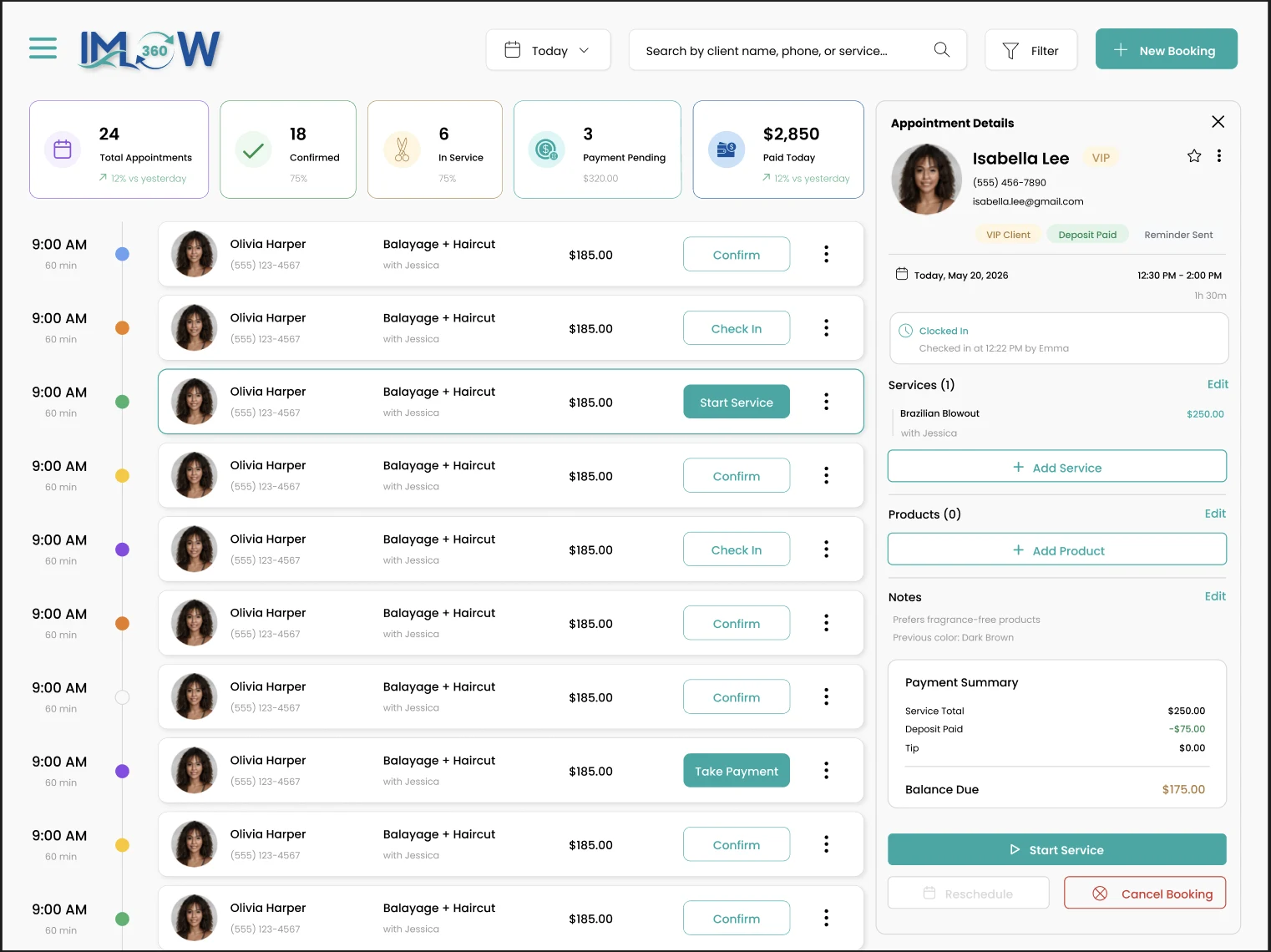Click the Reschedule button
The width and height of the screenshot is (1271, 952).
tap(968, 893)
